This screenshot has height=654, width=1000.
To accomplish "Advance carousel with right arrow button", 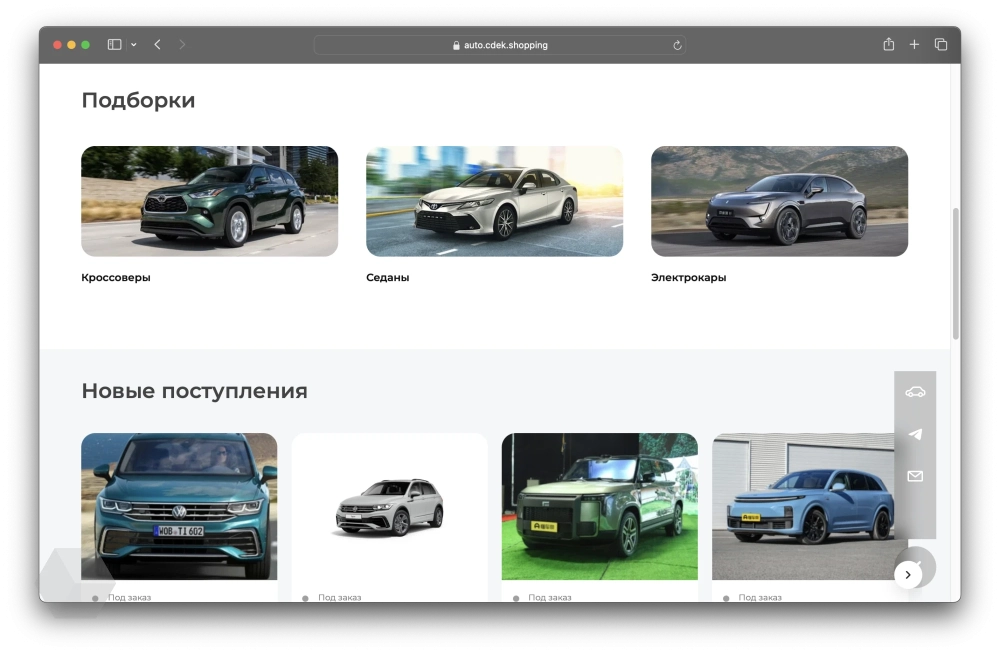I will (x=908, y=575).
